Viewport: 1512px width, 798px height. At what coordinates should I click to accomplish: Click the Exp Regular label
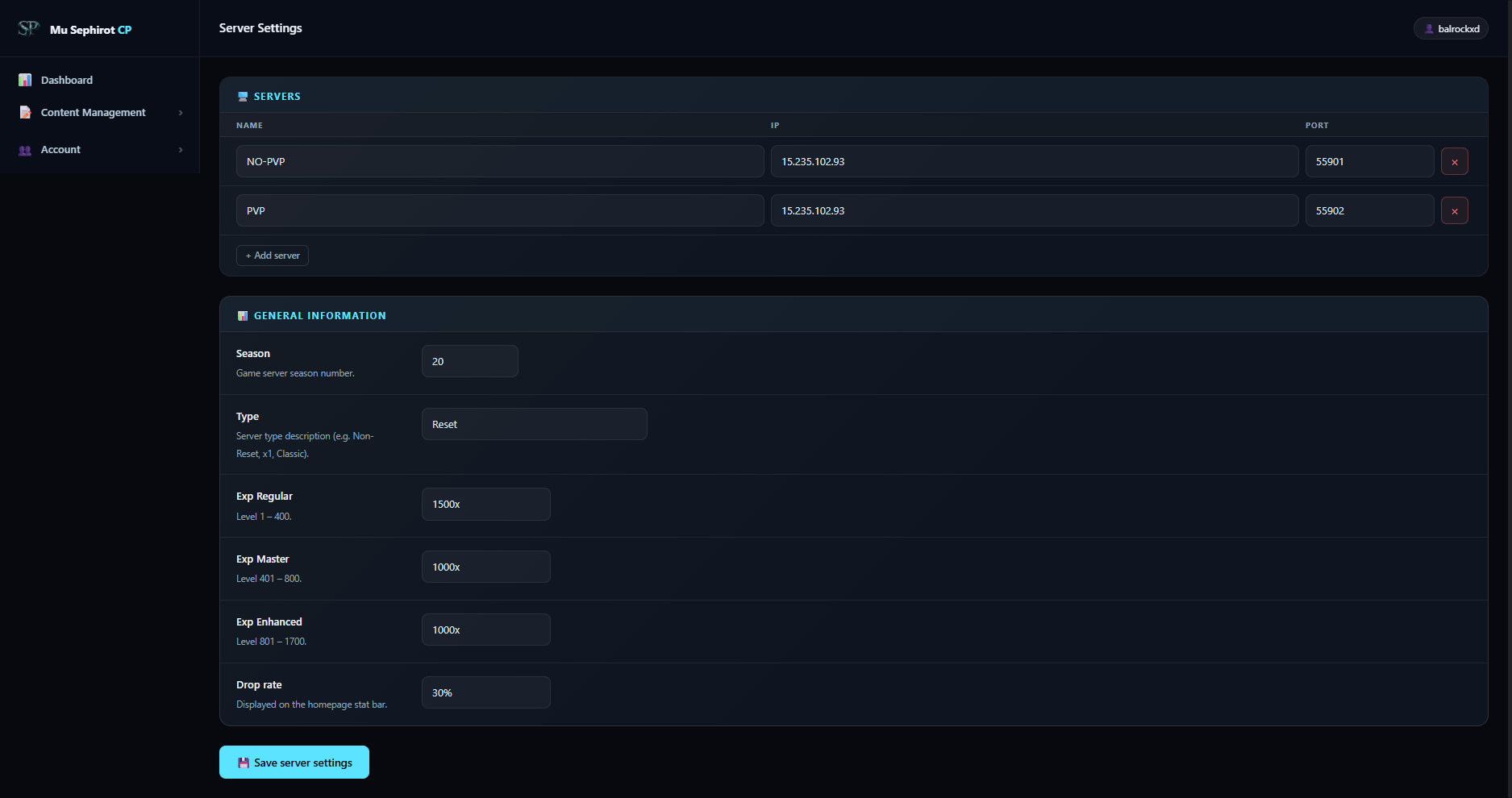pyautogui.click(x=264, y=497)
